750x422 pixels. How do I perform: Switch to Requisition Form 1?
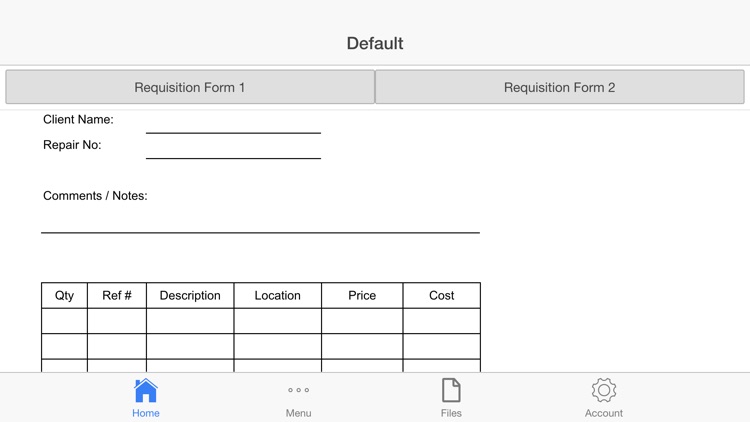pyautogui.click(x=190, y=87)
